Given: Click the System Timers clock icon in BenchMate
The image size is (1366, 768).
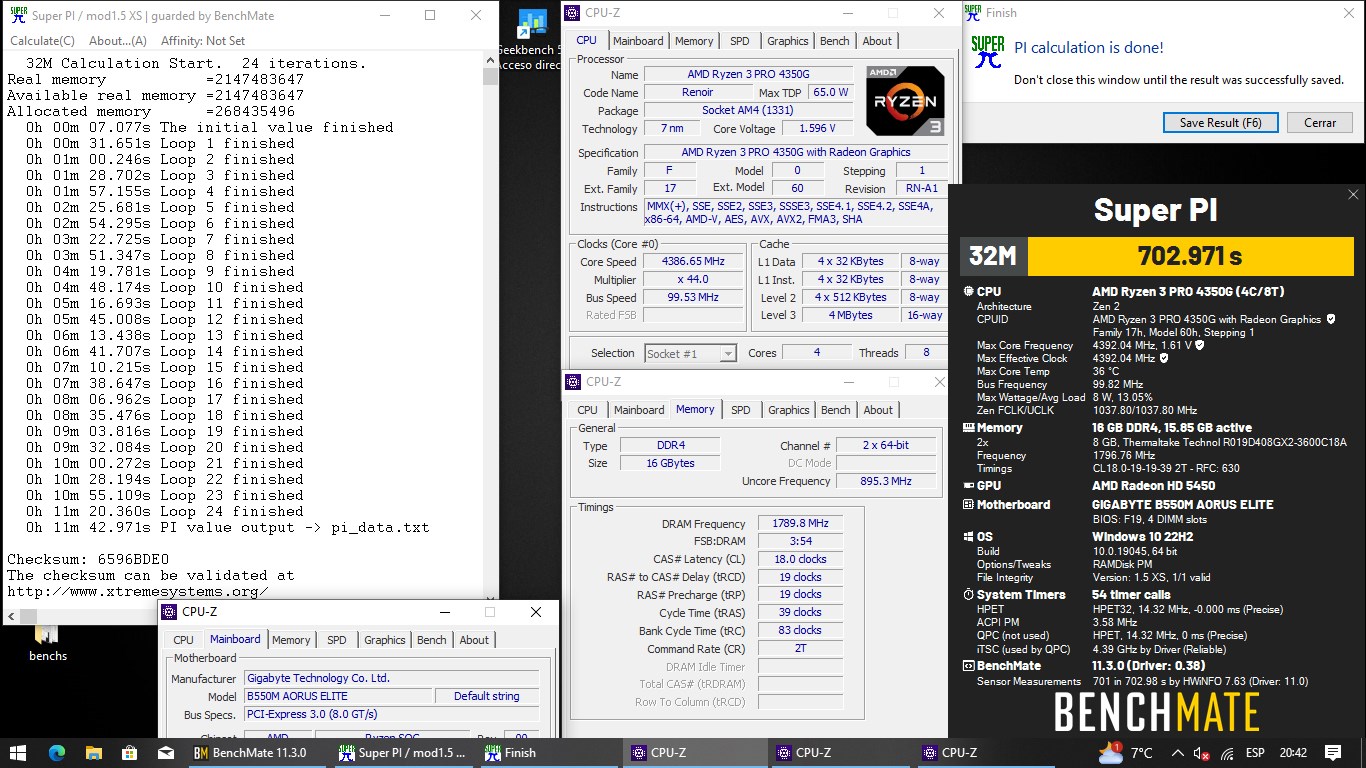Looking at the screenshot, I should pyautogui.click(x=968, y=594).
